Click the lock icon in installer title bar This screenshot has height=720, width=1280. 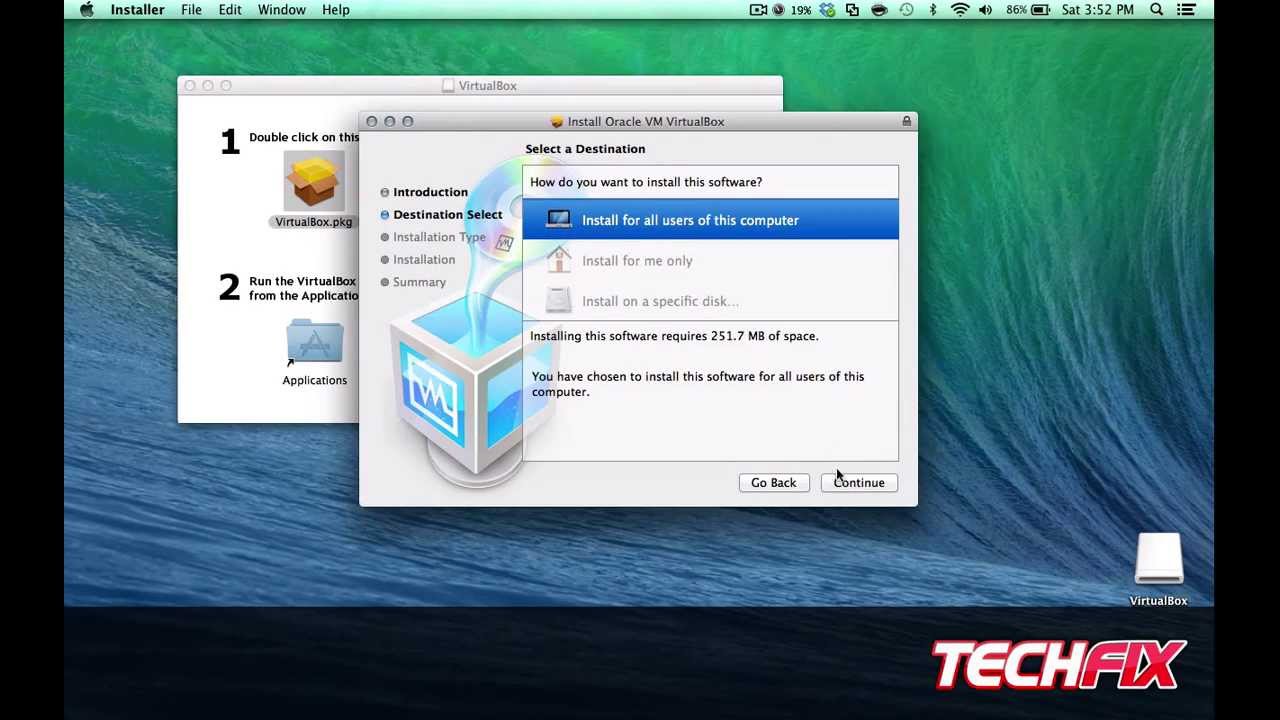(907, 121)
